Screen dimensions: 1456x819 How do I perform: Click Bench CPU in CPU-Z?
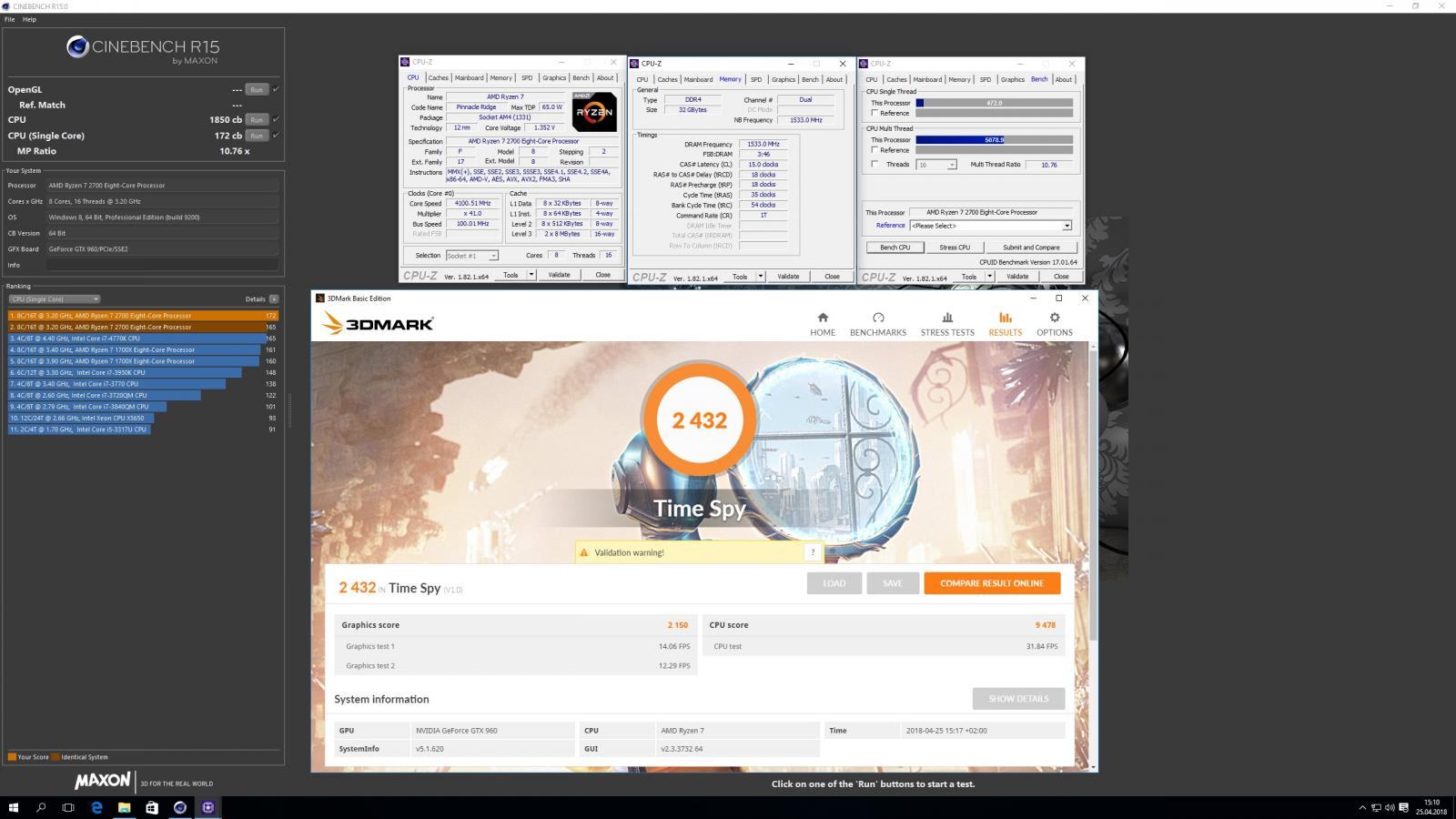895,248
